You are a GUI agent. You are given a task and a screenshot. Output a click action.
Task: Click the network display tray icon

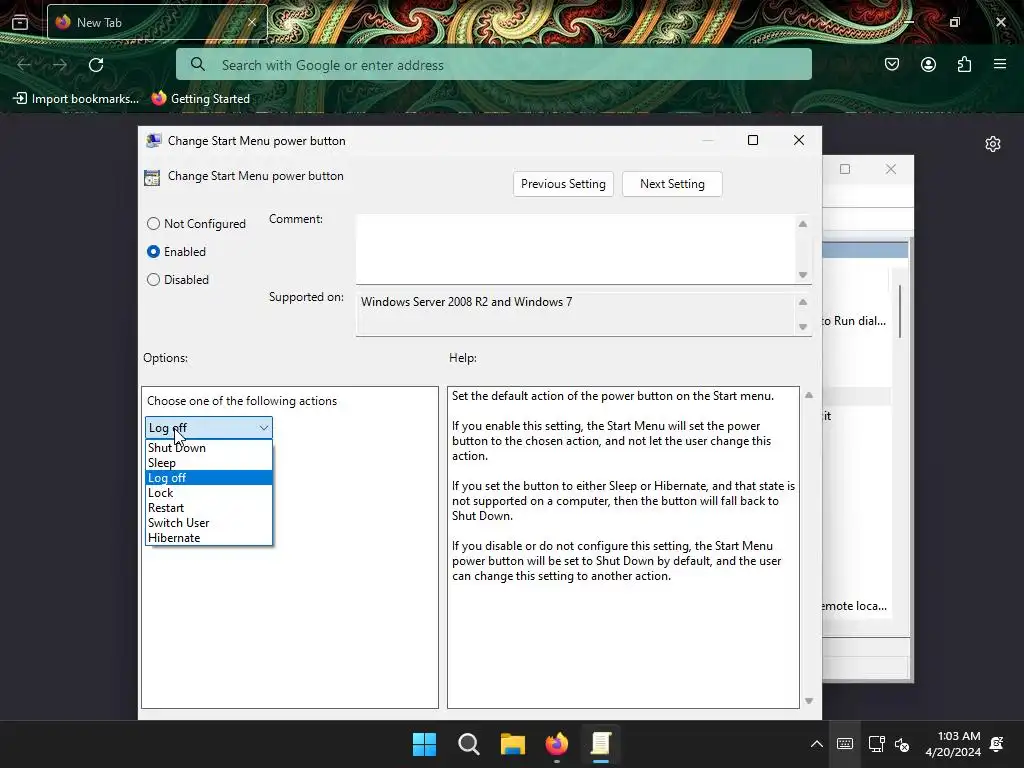pos(876,744)
